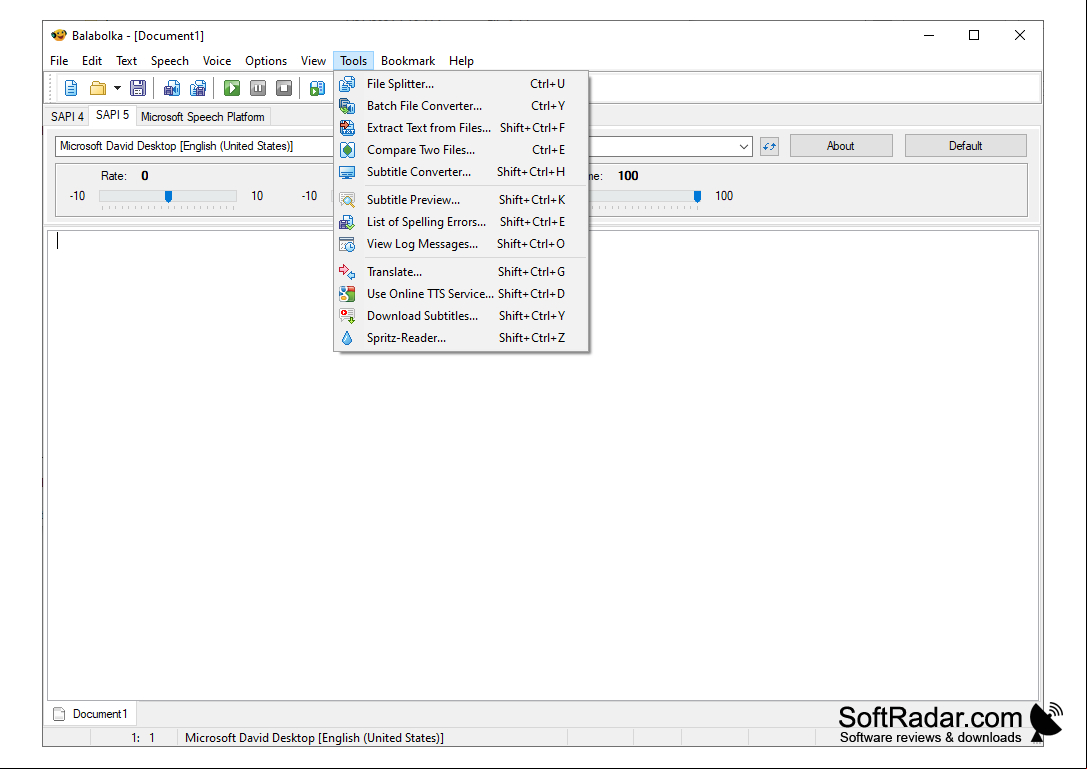This screenshot has height=769, width=1087.
Task: Open the Bookmark menu
Action: pyautogui.click(x=408, y=61)
